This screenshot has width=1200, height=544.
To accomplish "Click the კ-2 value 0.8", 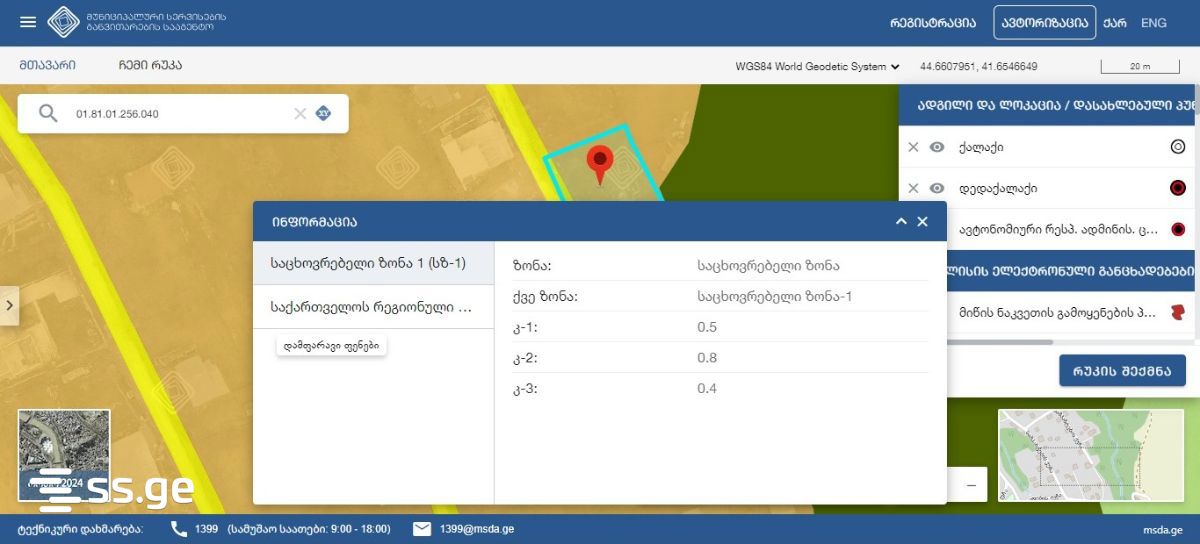I will click(707, 357).
